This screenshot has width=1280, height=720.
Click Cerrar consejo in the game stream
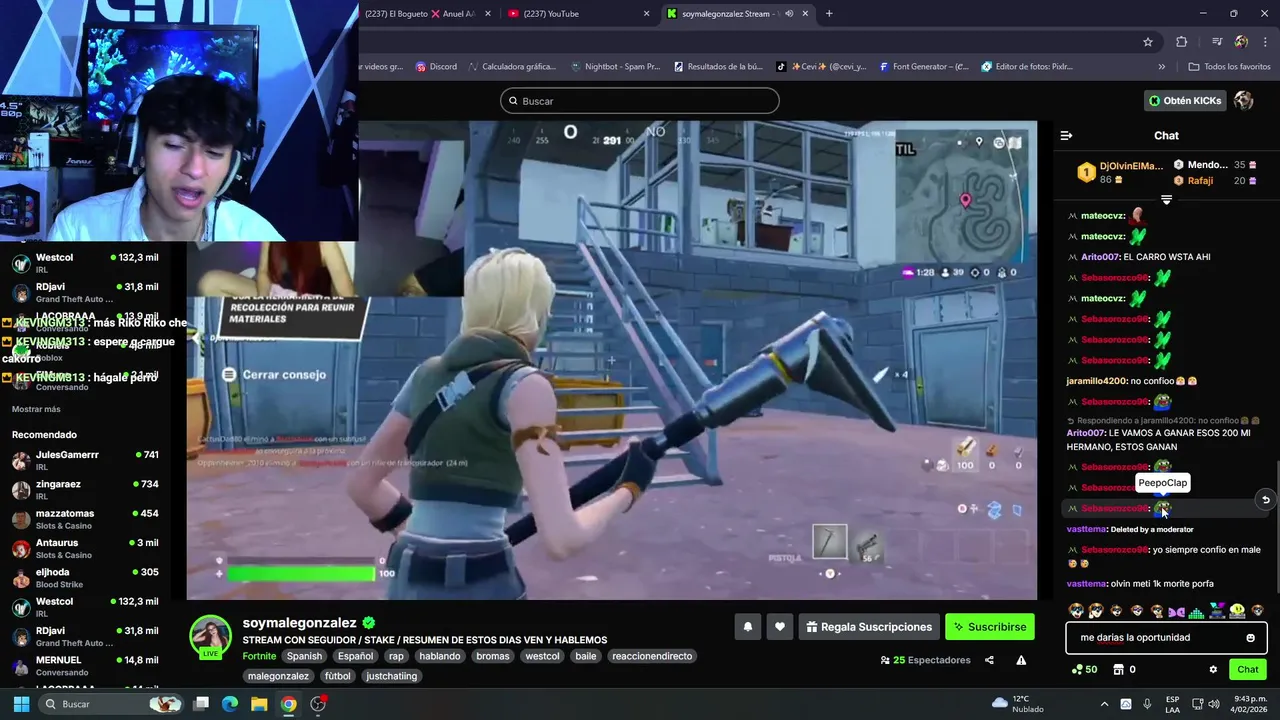pos(275,375)
